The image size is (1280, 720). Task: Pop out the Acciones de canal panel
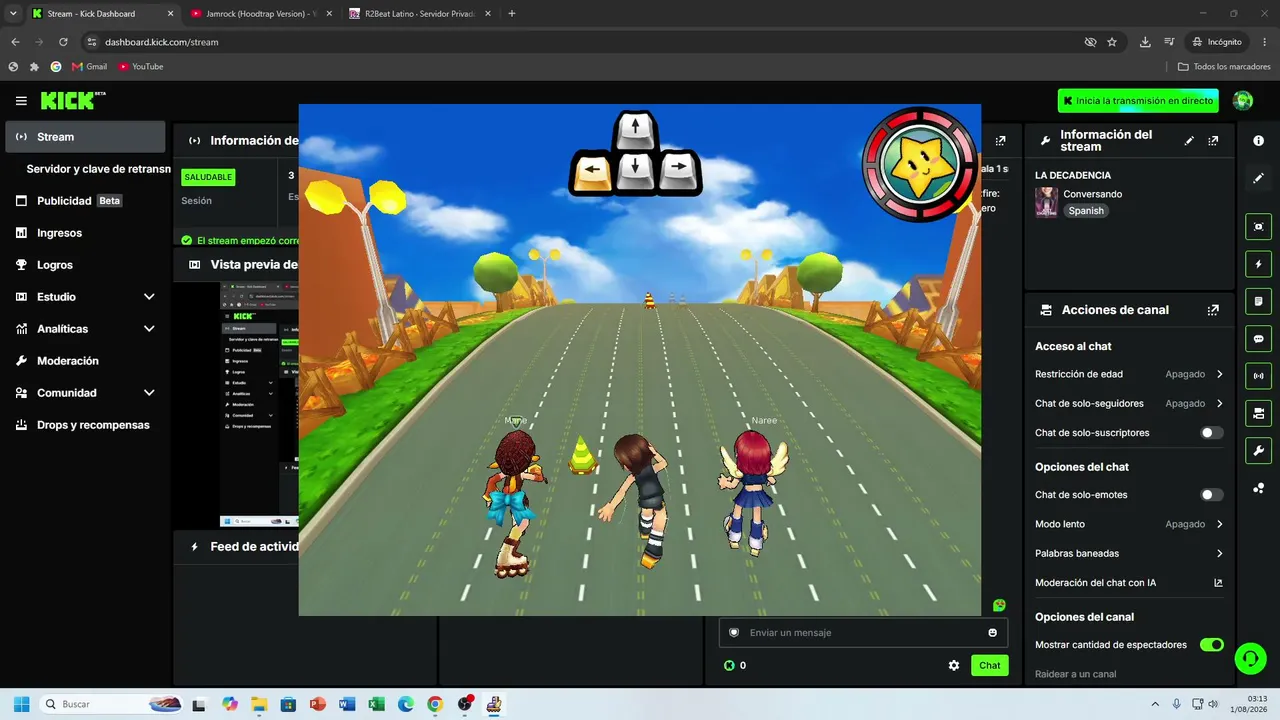coord(1213,310)
